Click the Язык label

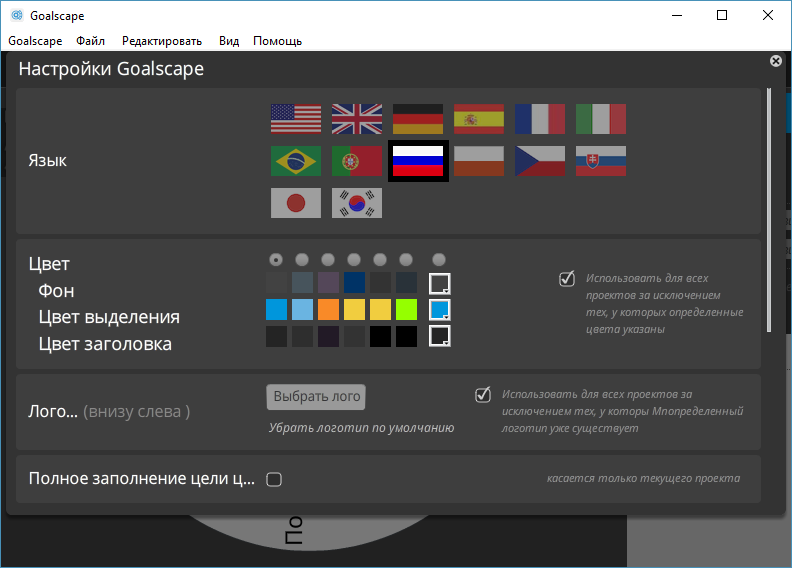click(x=47, y=161)
